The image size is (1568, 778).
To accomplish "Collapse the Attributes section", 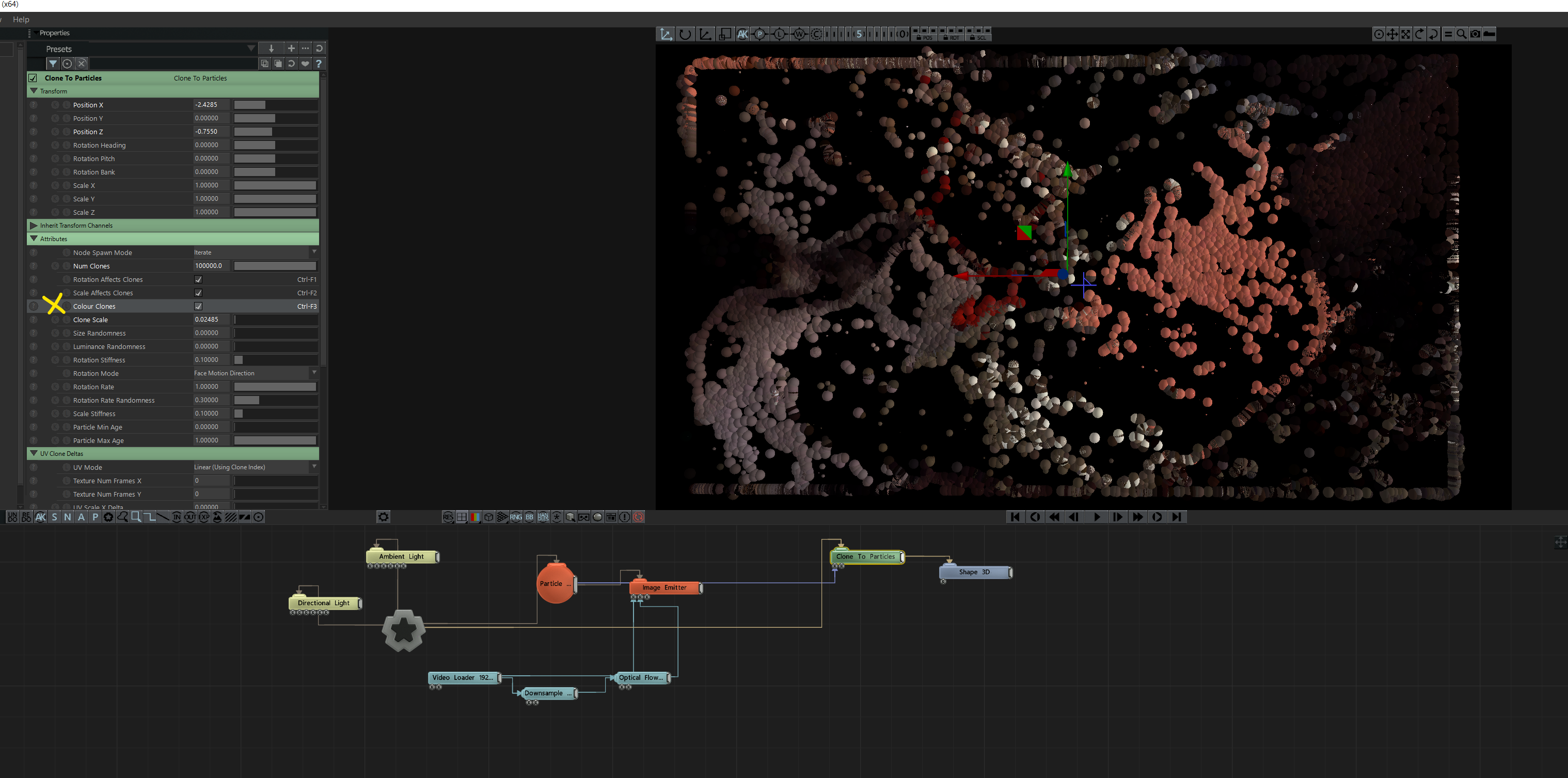I will pos(34,239).
